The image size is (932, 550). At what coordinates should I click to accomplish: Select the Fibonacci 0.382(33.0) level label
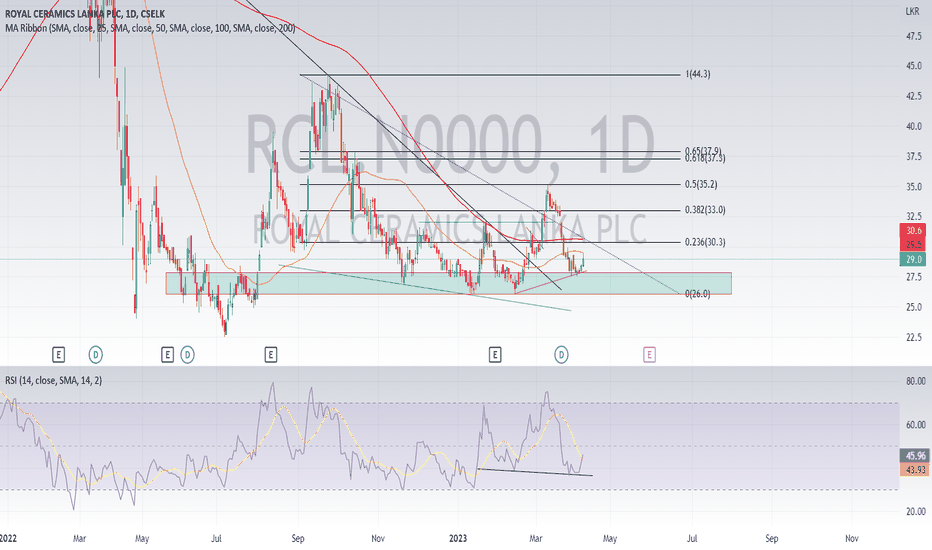[705, 210]
